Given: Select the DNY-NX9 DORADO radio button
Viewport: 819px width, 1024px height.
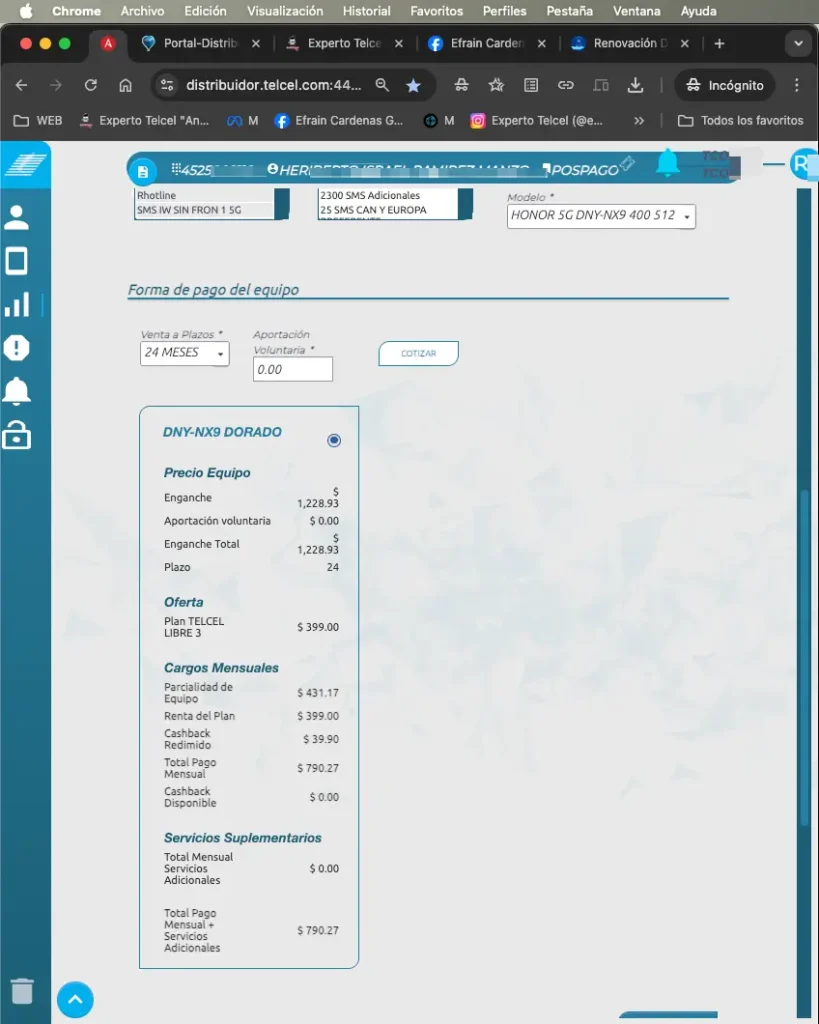Looking at the screenshot, I should coord(334,440).
